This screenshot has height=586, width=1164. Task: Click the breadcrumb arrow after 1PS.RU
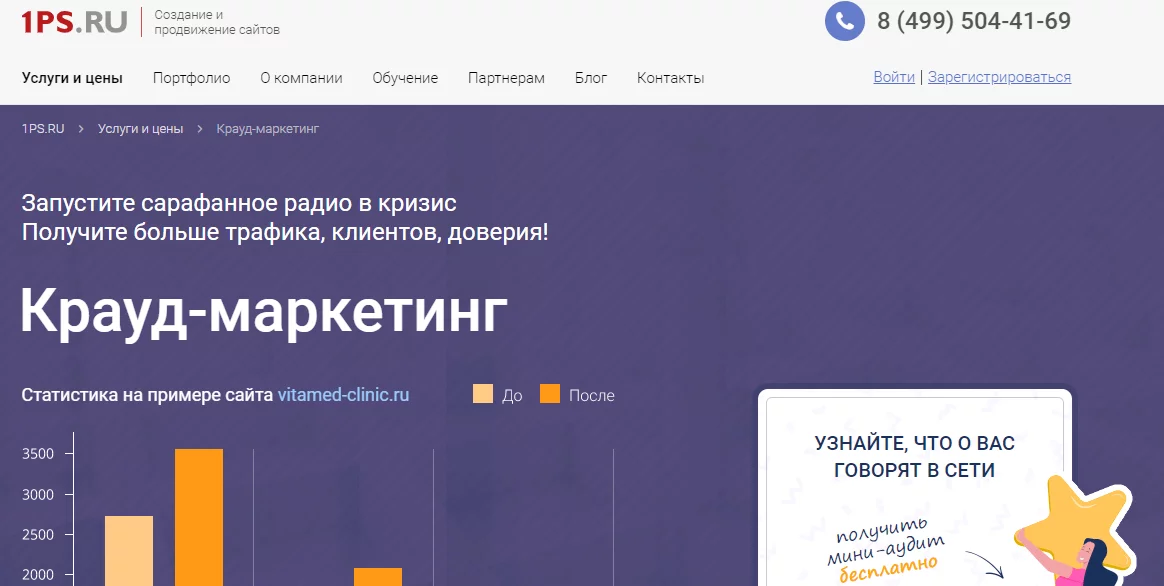click(x=82, y=129)
